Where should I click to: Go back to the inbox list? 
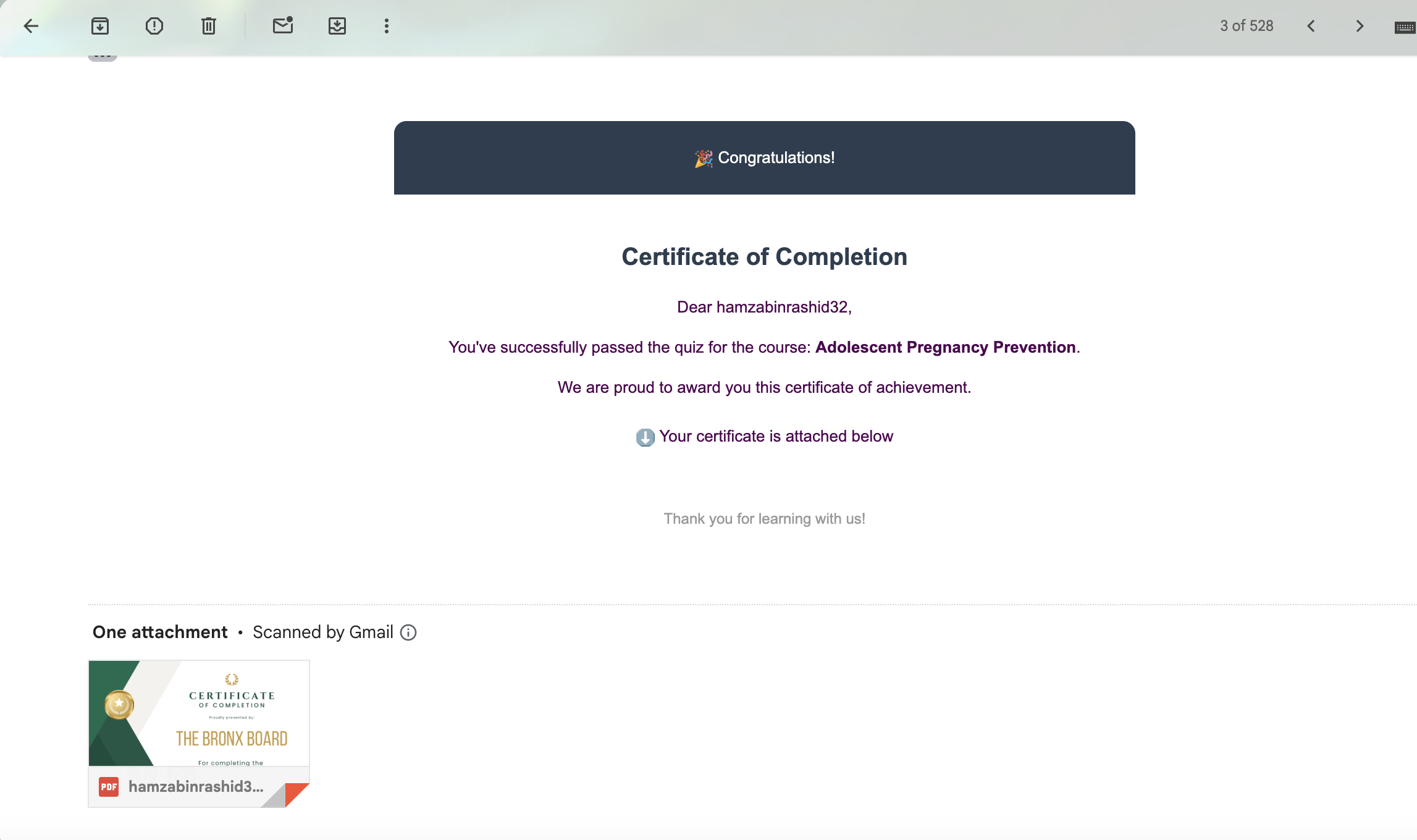[31, 26]
